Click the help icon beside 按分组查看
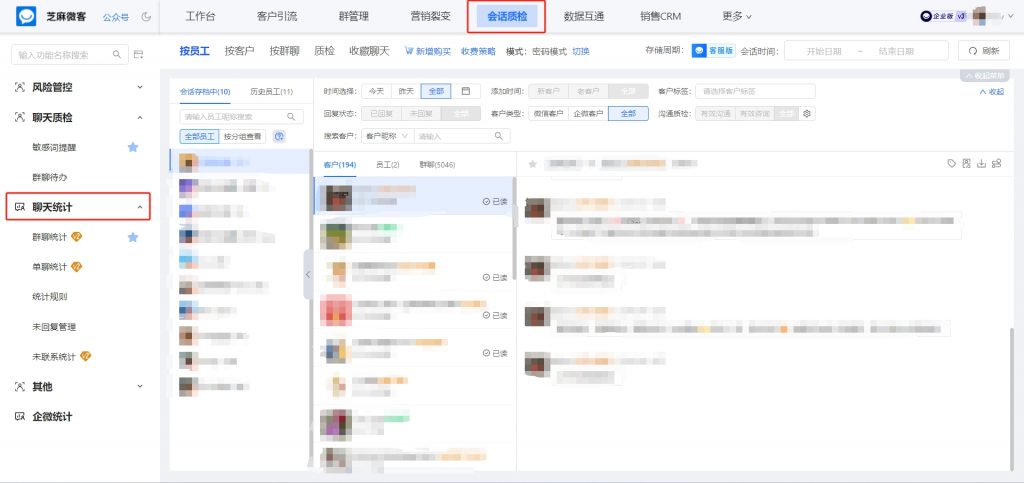Screen dimensions: 1024x483 point(279,136)
